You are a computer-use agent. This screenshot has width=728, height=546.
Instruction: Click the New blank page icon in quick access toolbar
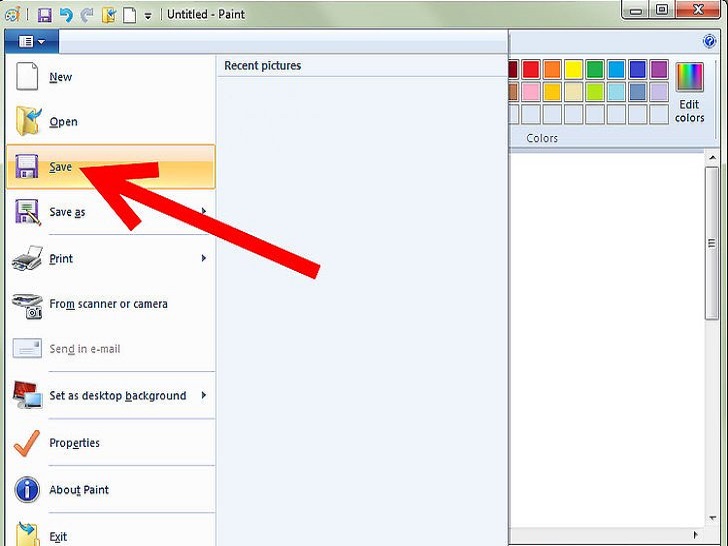(x=130, y=15)
